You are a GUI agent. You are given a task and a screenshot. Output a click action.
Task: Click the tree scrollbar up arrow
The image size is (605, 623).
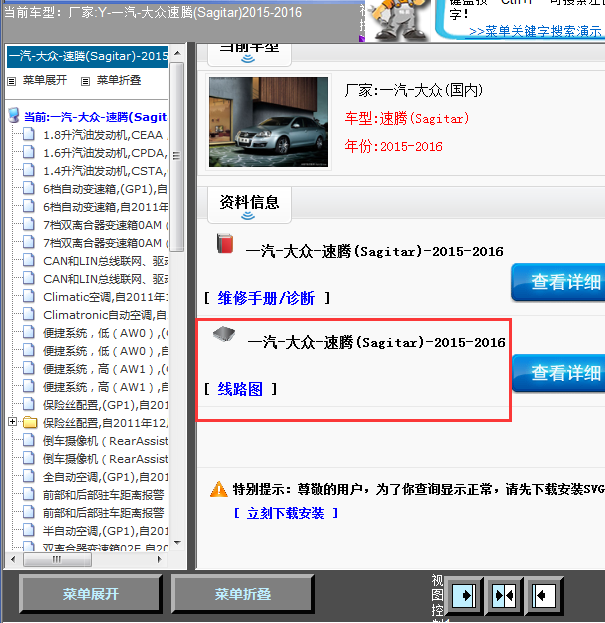click(x=177, y=53)
